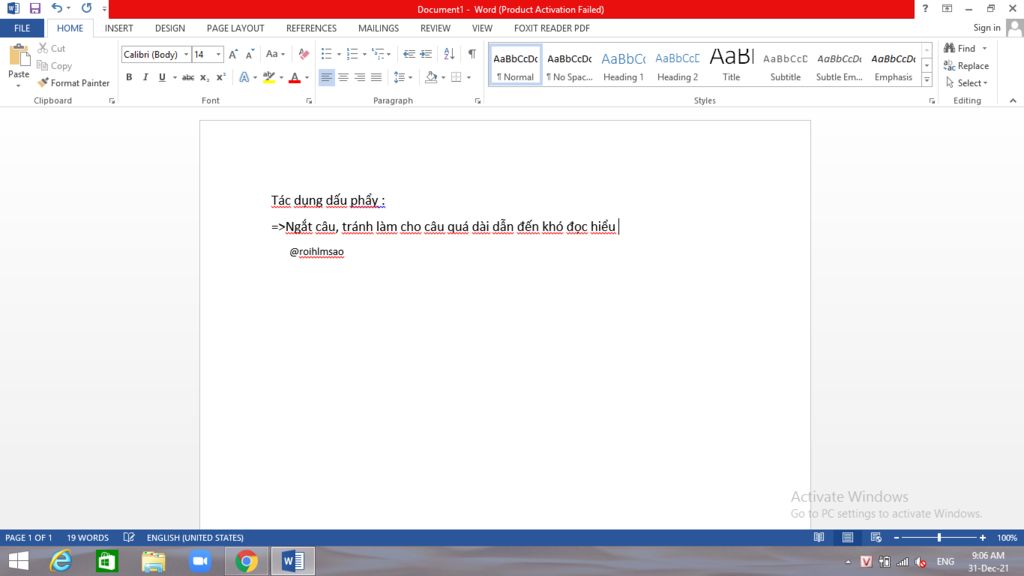This screenshot has height=576, width=1024.
Task: Switch to the PAGE LAYOUT tab
Action: point(235,28)
